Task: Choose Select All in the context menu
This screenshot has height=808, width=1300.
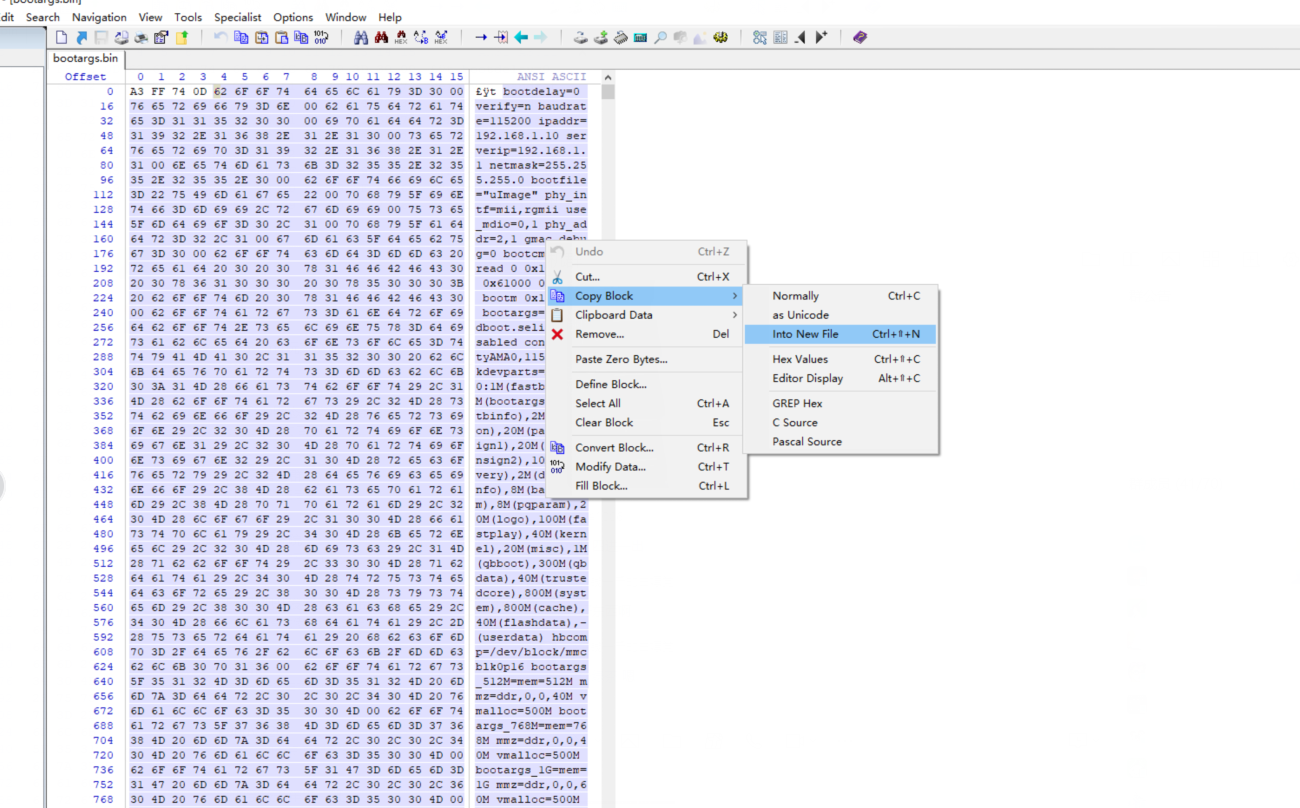Action: tap(647, 403)
